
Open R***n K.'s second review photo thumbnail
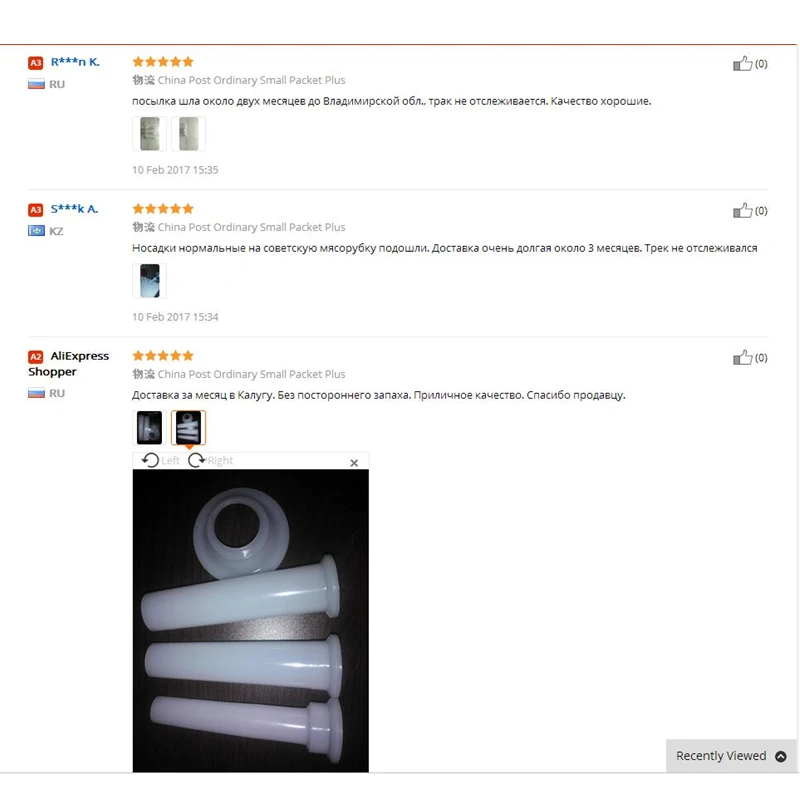(x=188, y=134)
